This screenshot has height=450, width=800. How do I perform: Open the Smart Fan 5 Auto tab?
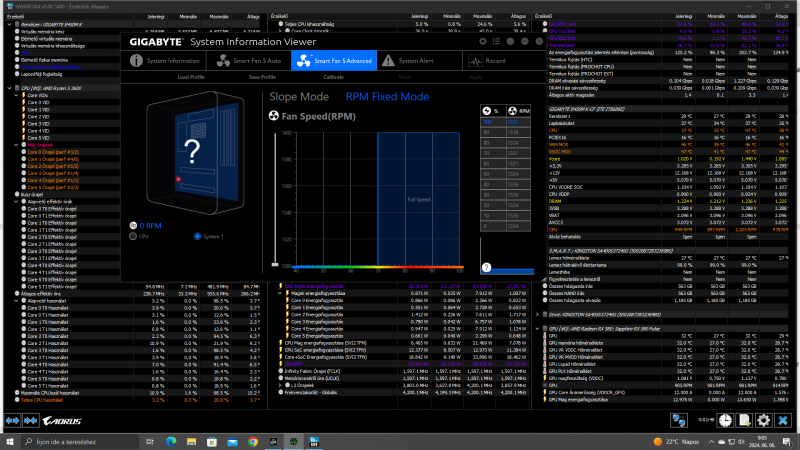tap(248, 61)
